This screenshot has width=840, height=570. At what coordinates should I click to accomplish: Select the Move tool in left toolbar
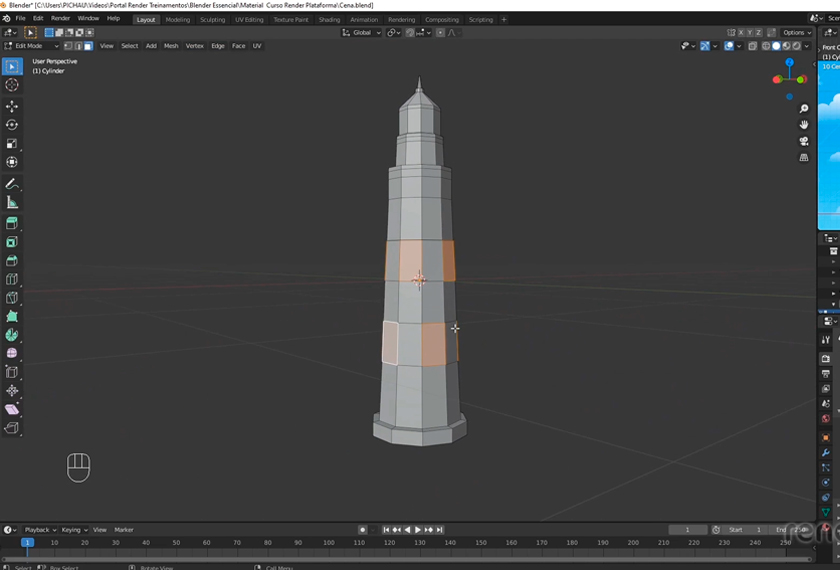(12, 106)
